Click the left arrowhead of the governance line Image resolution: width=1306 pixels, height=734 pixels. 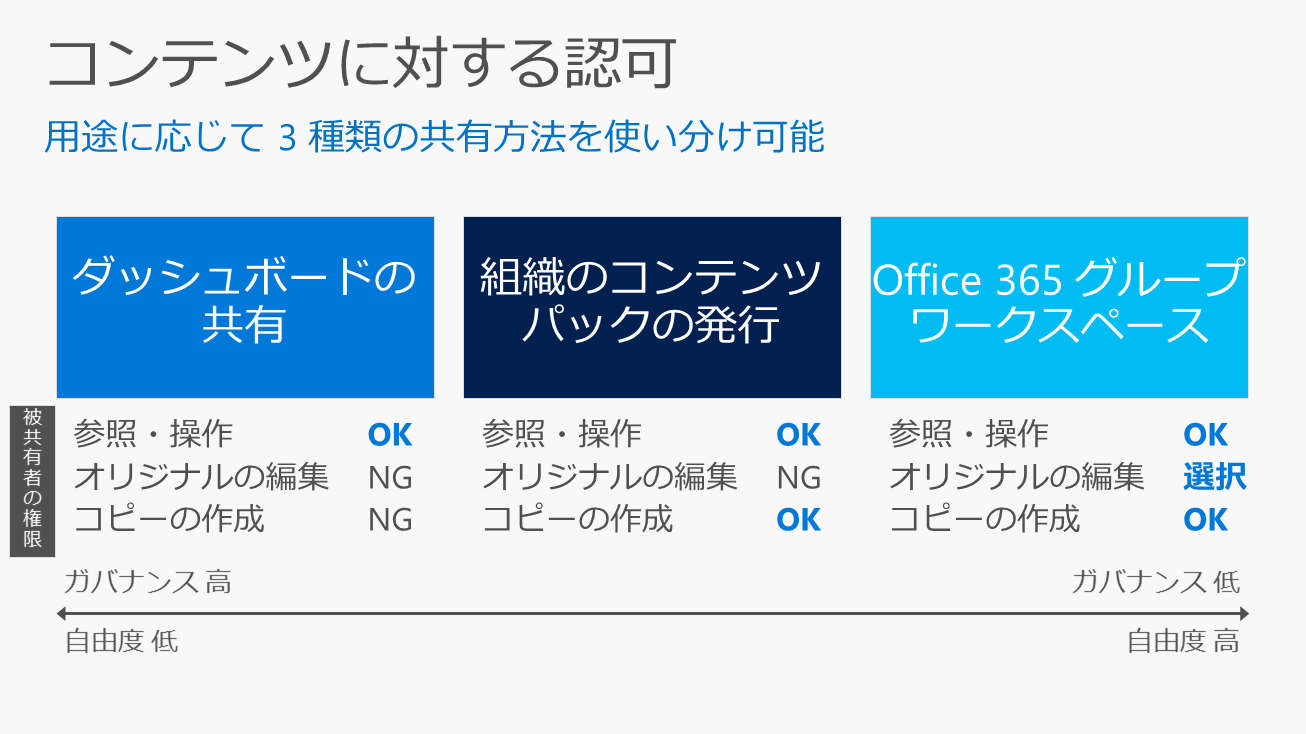[x=62, y=613]
